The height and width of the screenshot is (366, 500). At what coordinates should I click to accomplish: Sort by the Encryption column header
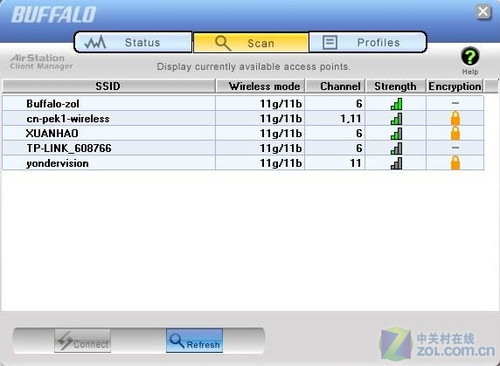click(455, 86)
